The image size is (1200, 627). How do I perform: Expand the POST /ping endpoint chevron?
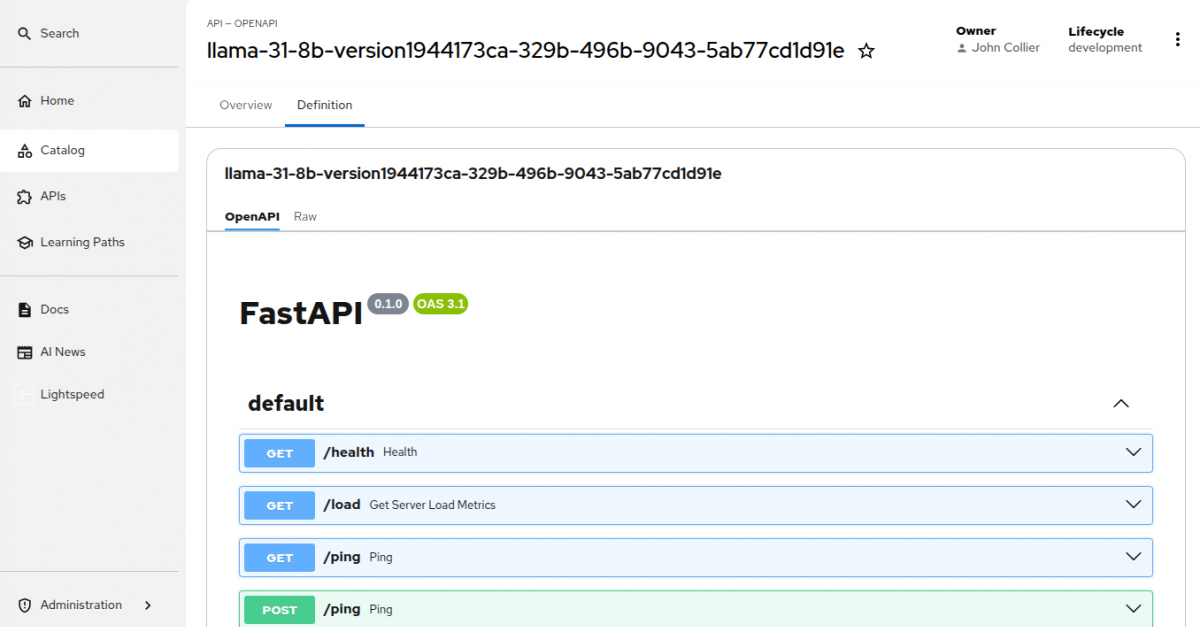1133,609
